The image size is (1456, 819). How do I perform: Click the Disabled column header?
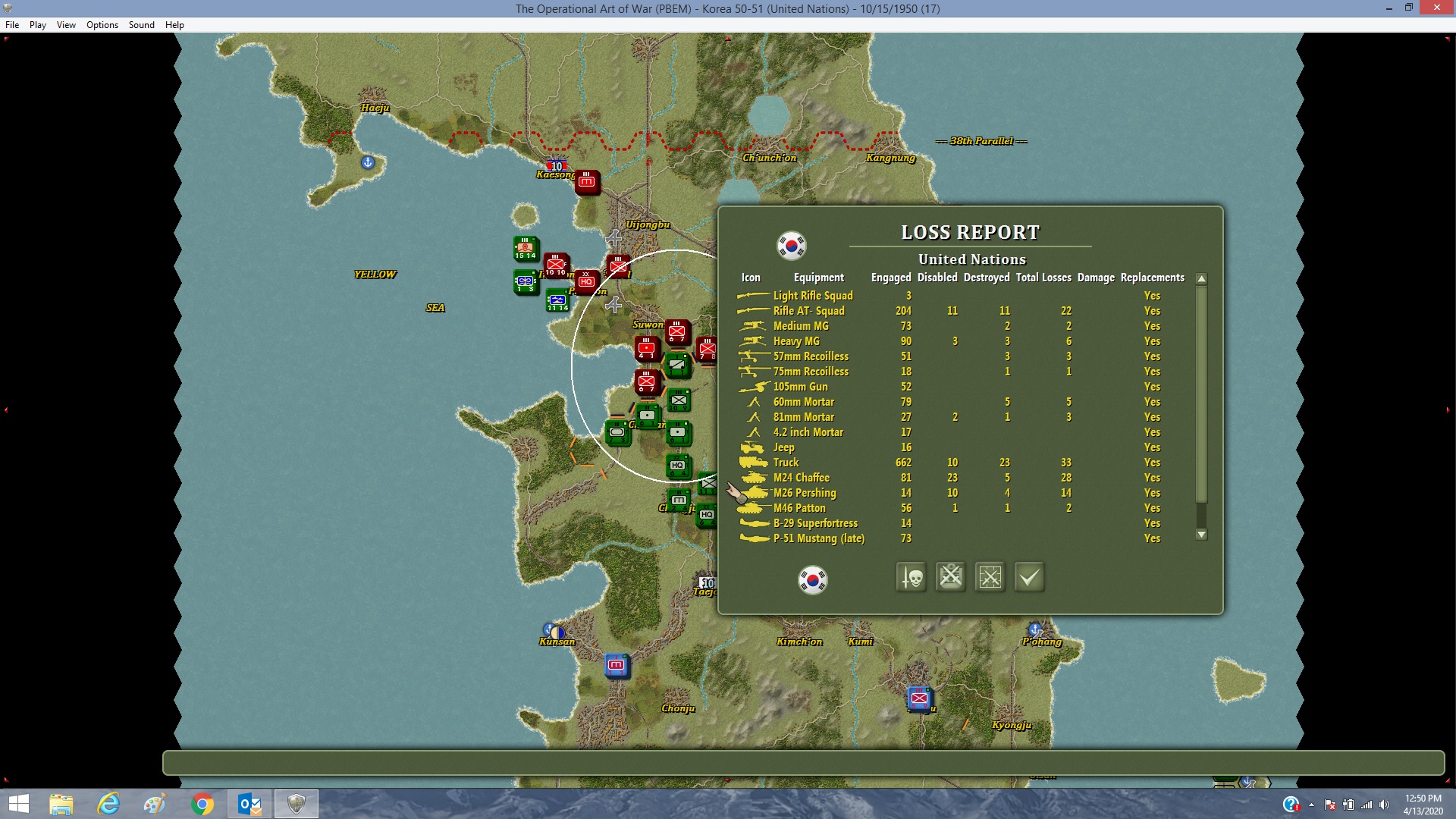tap(937, 278)
